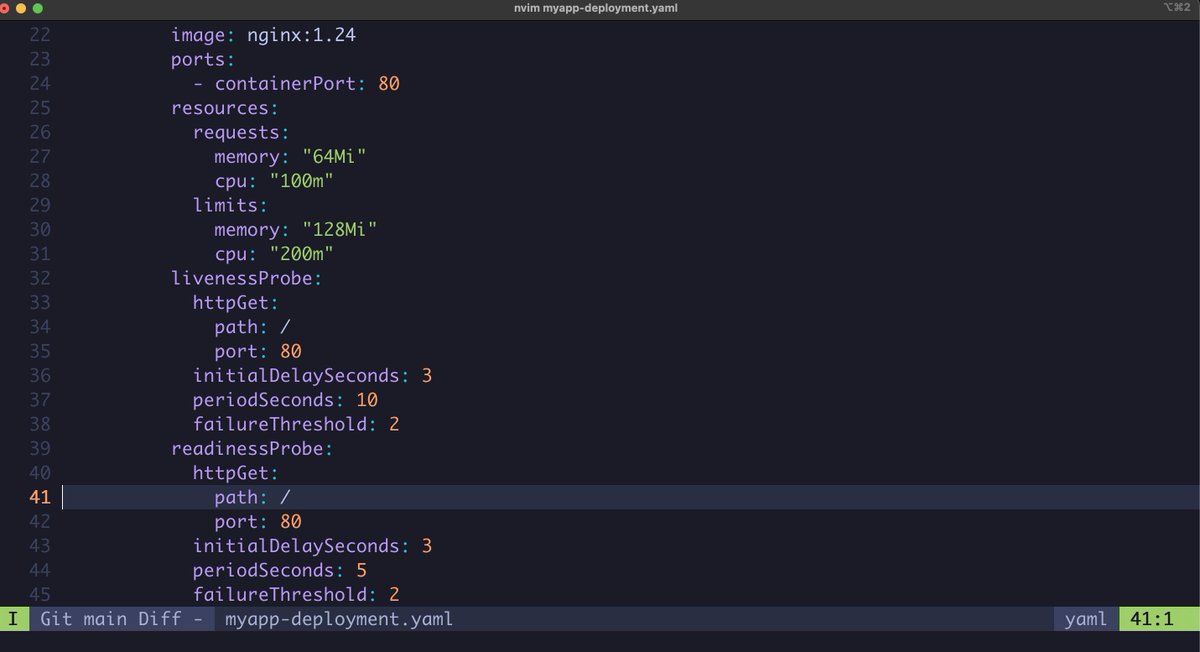The height and width of the screenshot is (652, 1200).
Task: Click the limits: key
Action: point(231,205)
